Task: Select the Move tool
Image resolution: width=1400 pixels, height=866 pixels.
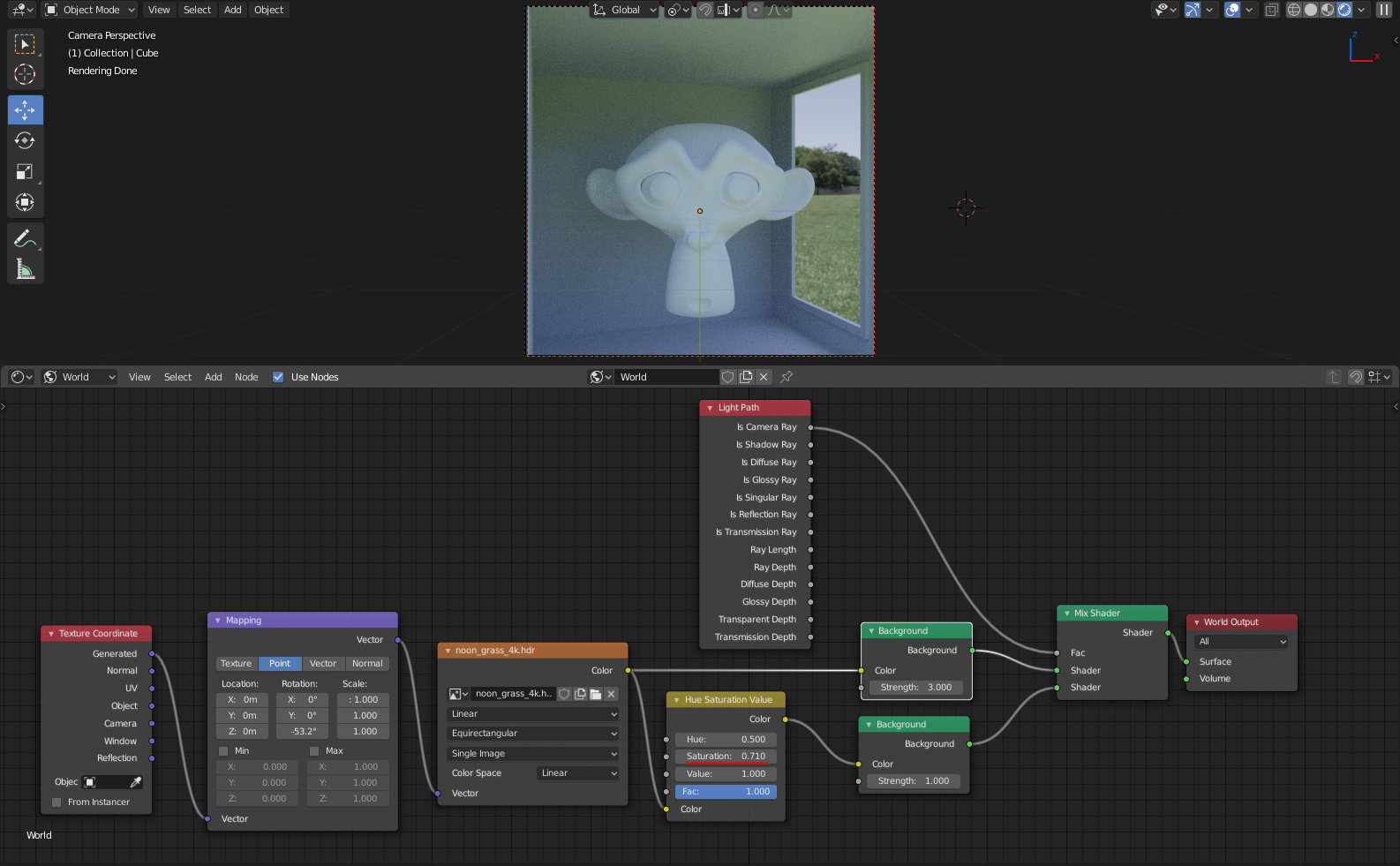Action: click(x=25, y=110)
